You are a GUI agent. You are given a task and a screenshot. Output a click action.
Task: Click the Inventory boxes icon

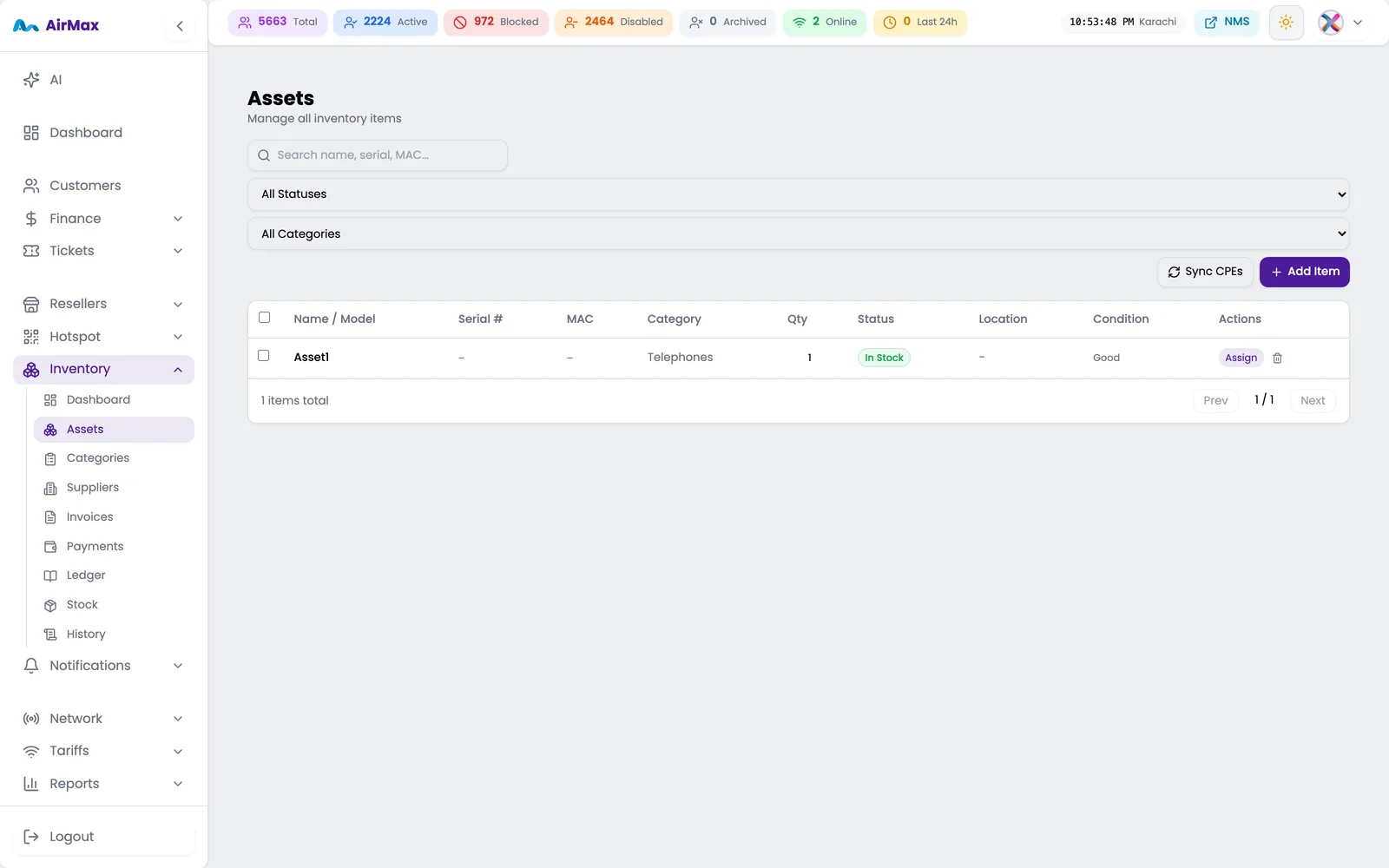(31, 369)
